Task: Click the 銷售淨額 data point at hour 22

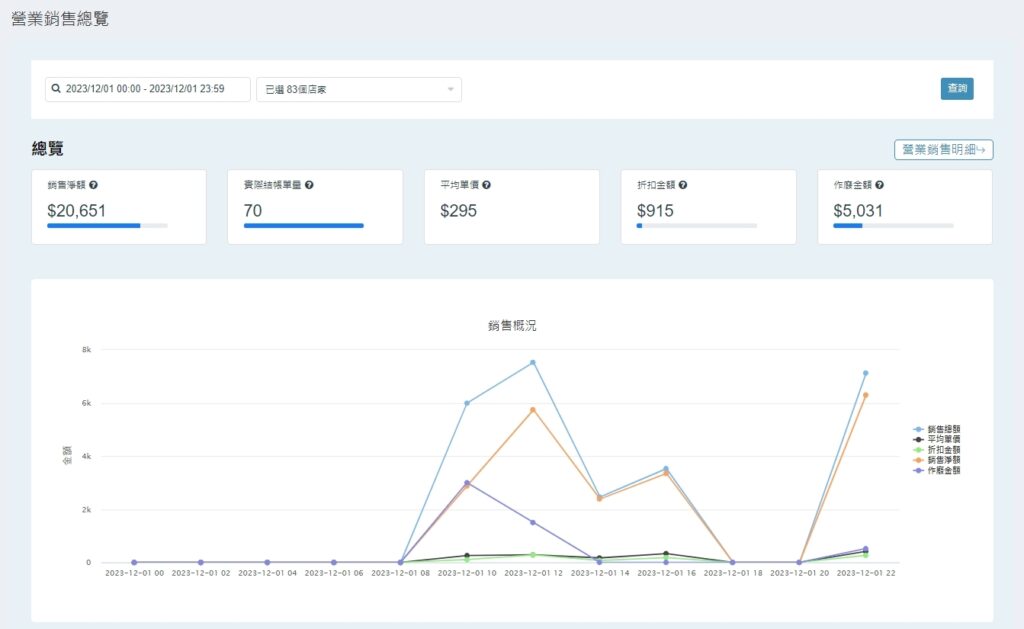Action: click(x=865, y=395)
